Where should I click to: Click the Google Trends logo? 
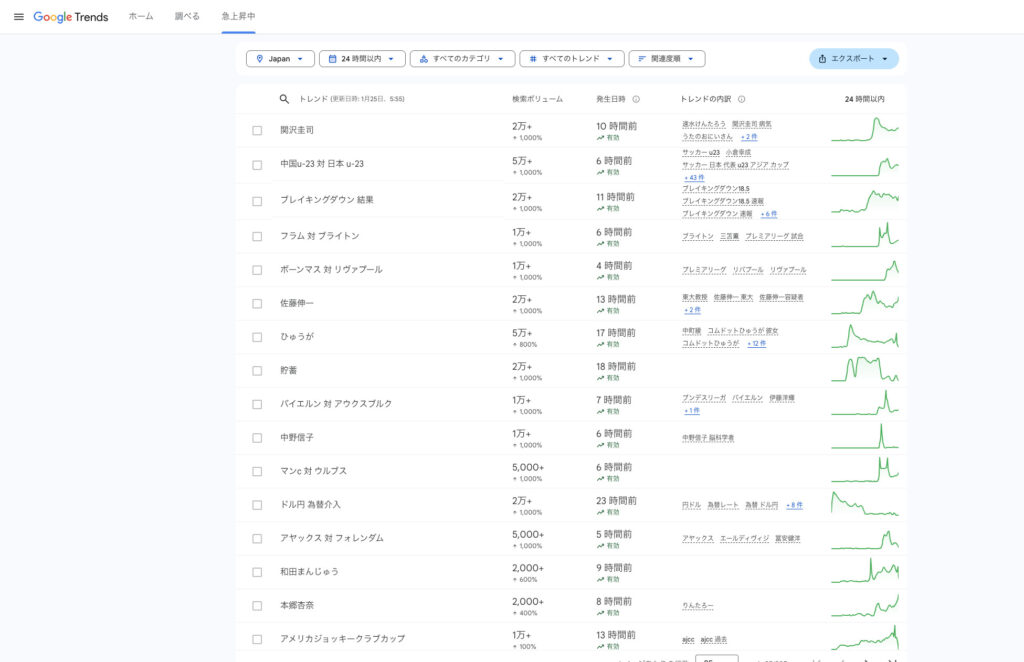[71, 17]
